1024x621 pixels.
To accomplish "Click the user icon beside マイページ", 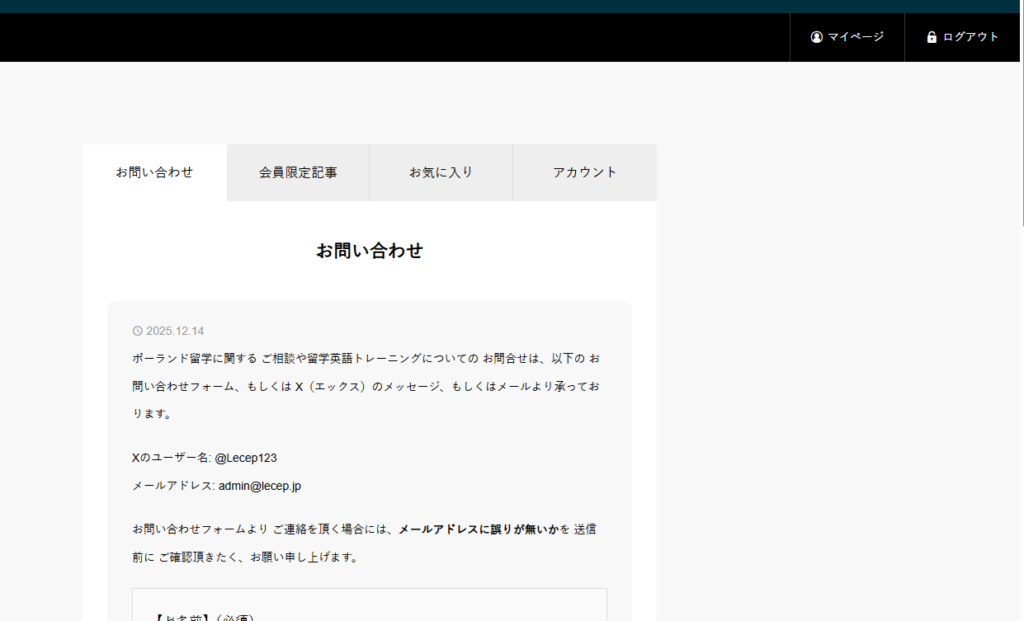I will click(816, 37).
